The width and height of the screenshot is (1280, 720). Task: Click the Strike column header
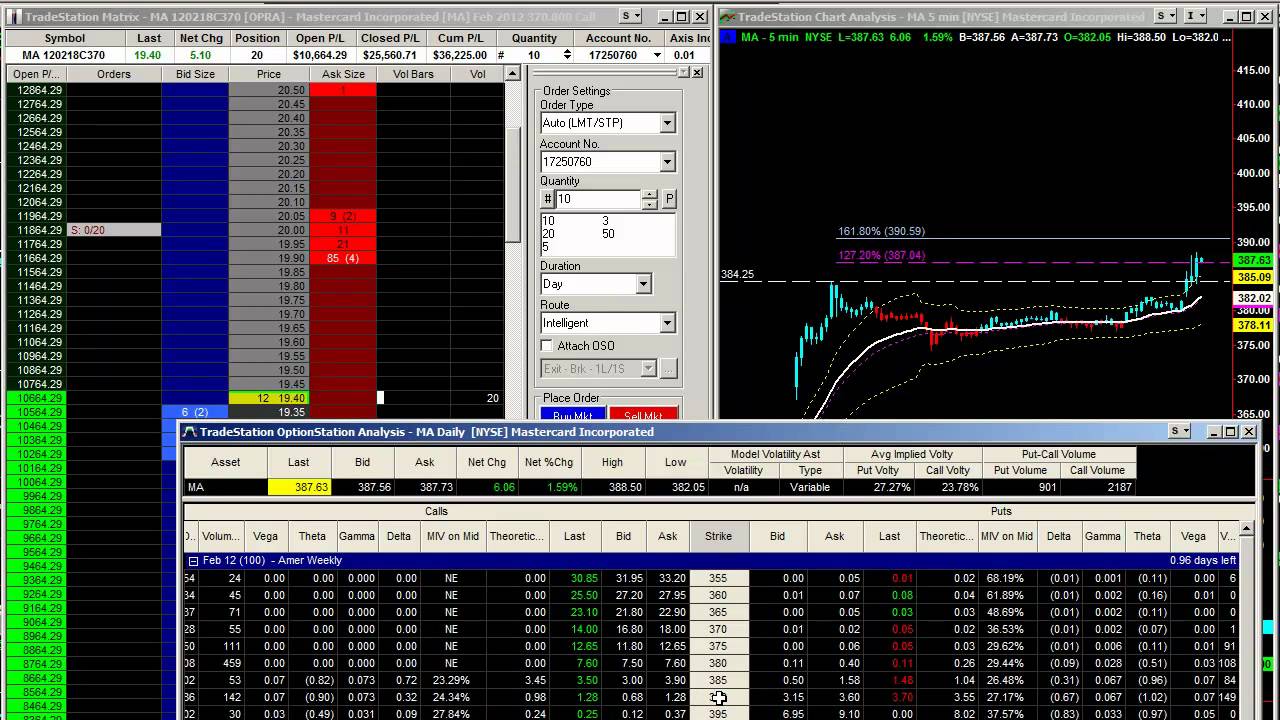coord(718,536)
